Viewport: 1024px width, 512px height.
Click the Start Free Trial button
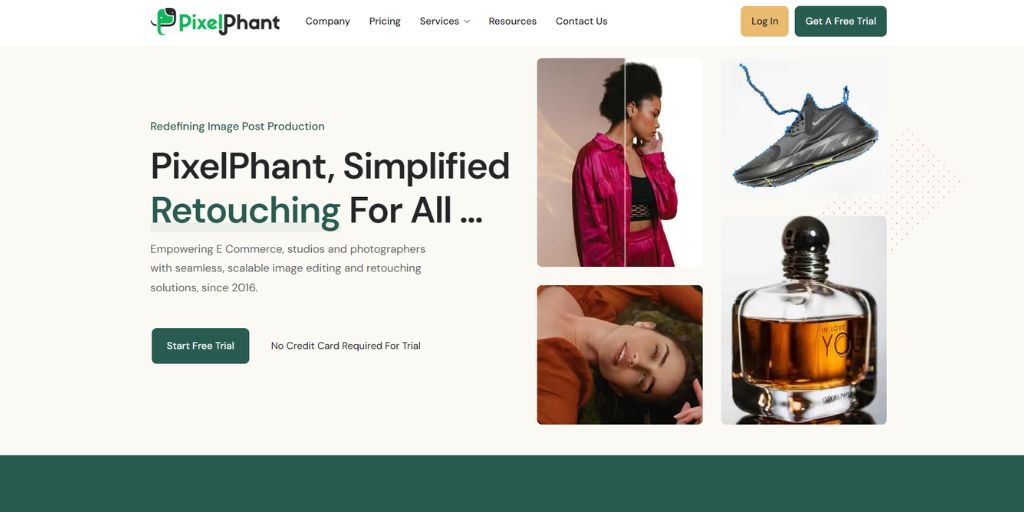tap(200, 345)
